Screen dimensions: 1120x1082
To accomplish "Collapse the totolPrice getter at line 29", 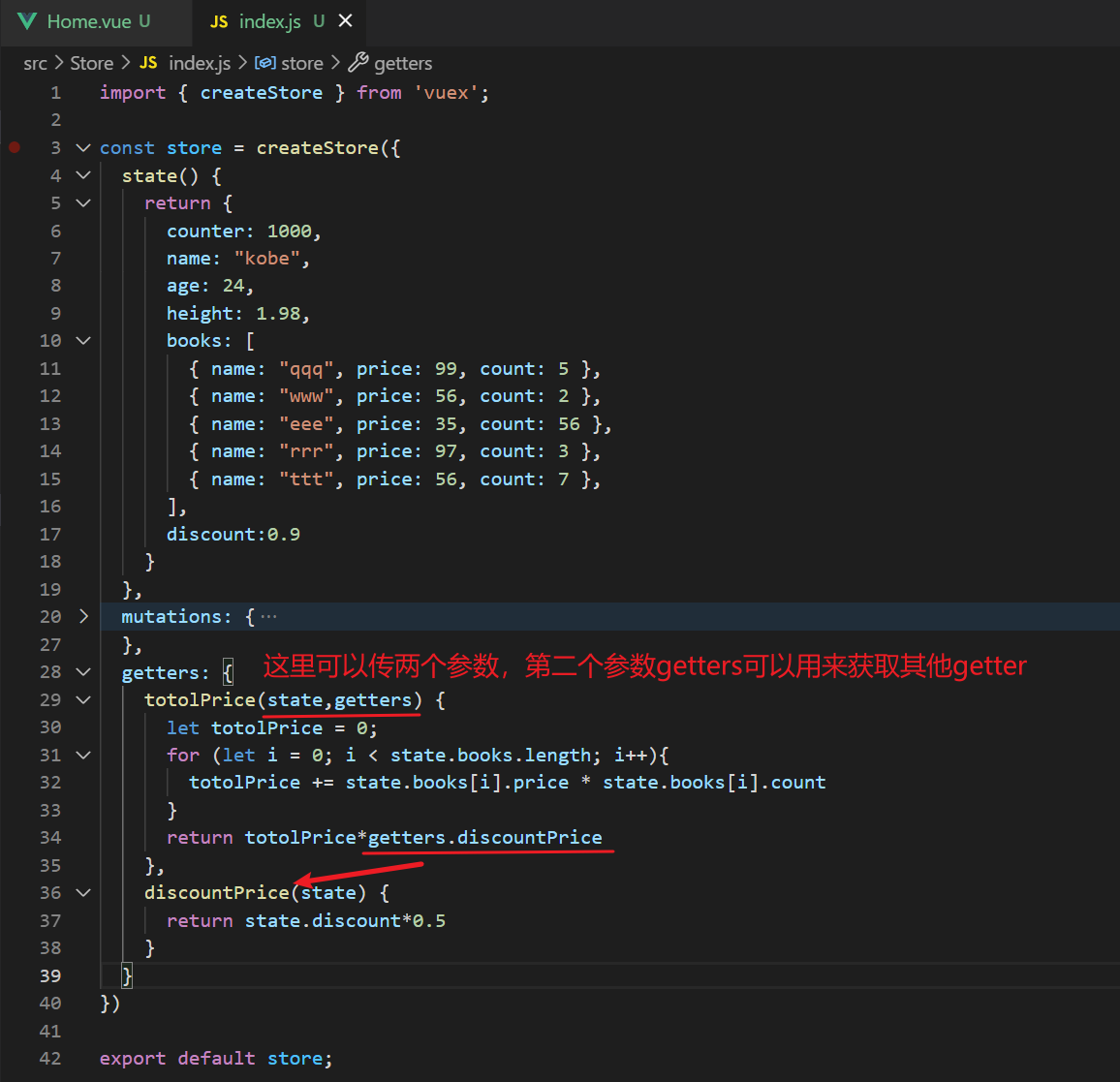I will [83, 700].
